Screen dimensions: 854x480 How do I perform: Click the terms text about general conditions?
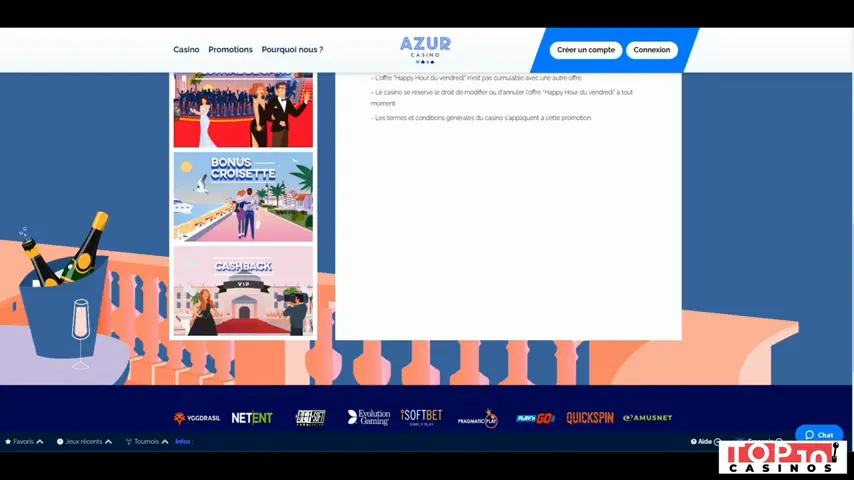481,118
